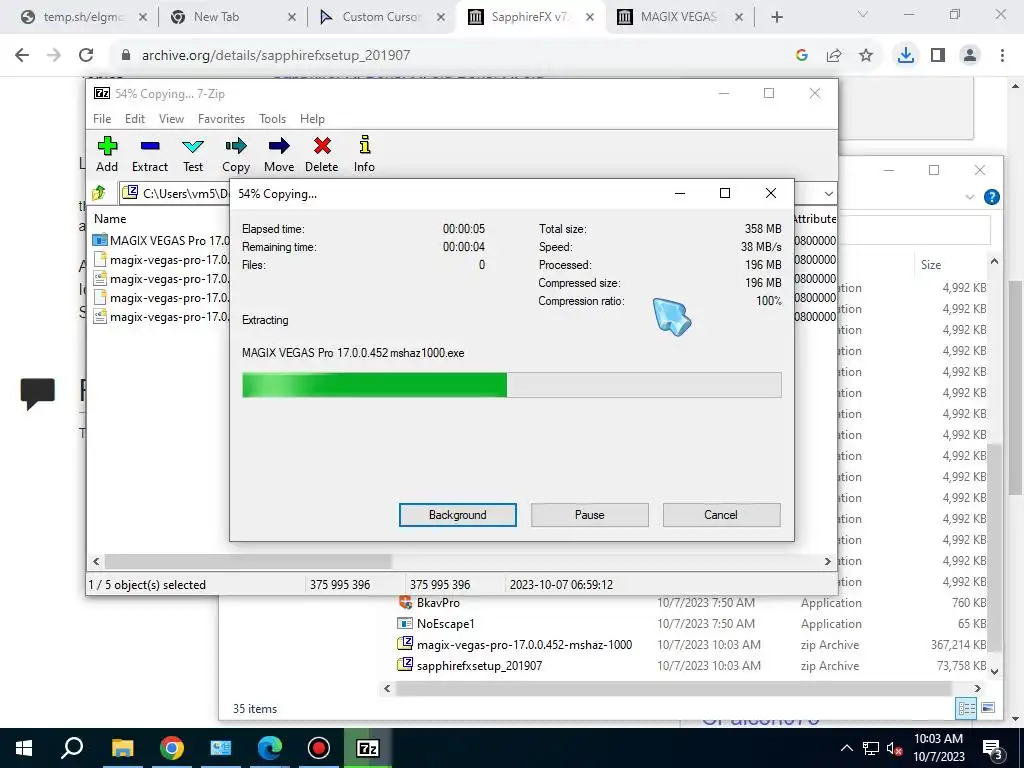This screenshot has height=768, width=1024.
Task: Open Microsoft Edge from the taskbar
Action: tap(270, 748)
